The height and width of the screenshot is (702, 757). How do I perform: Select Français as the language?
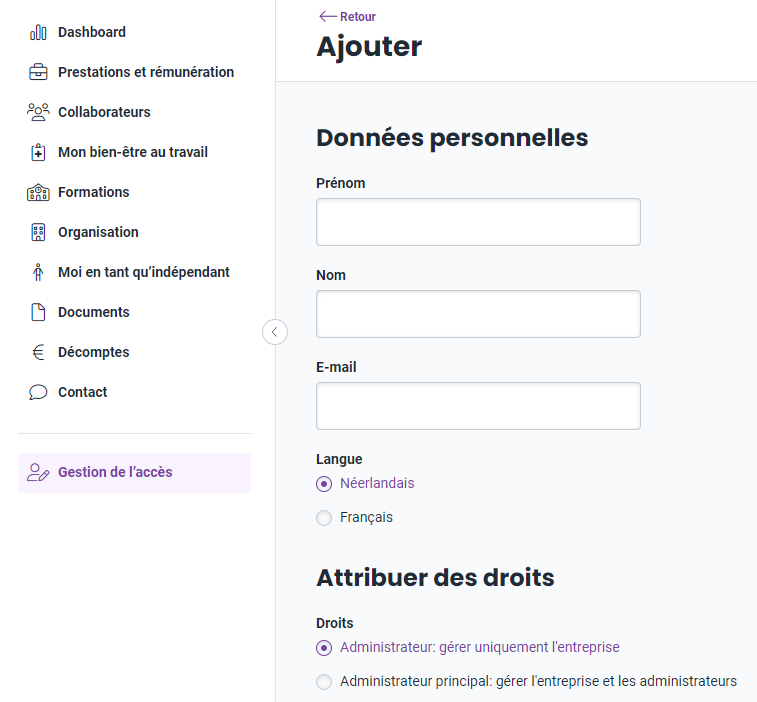pyautogui.click(x=324, y=518)
